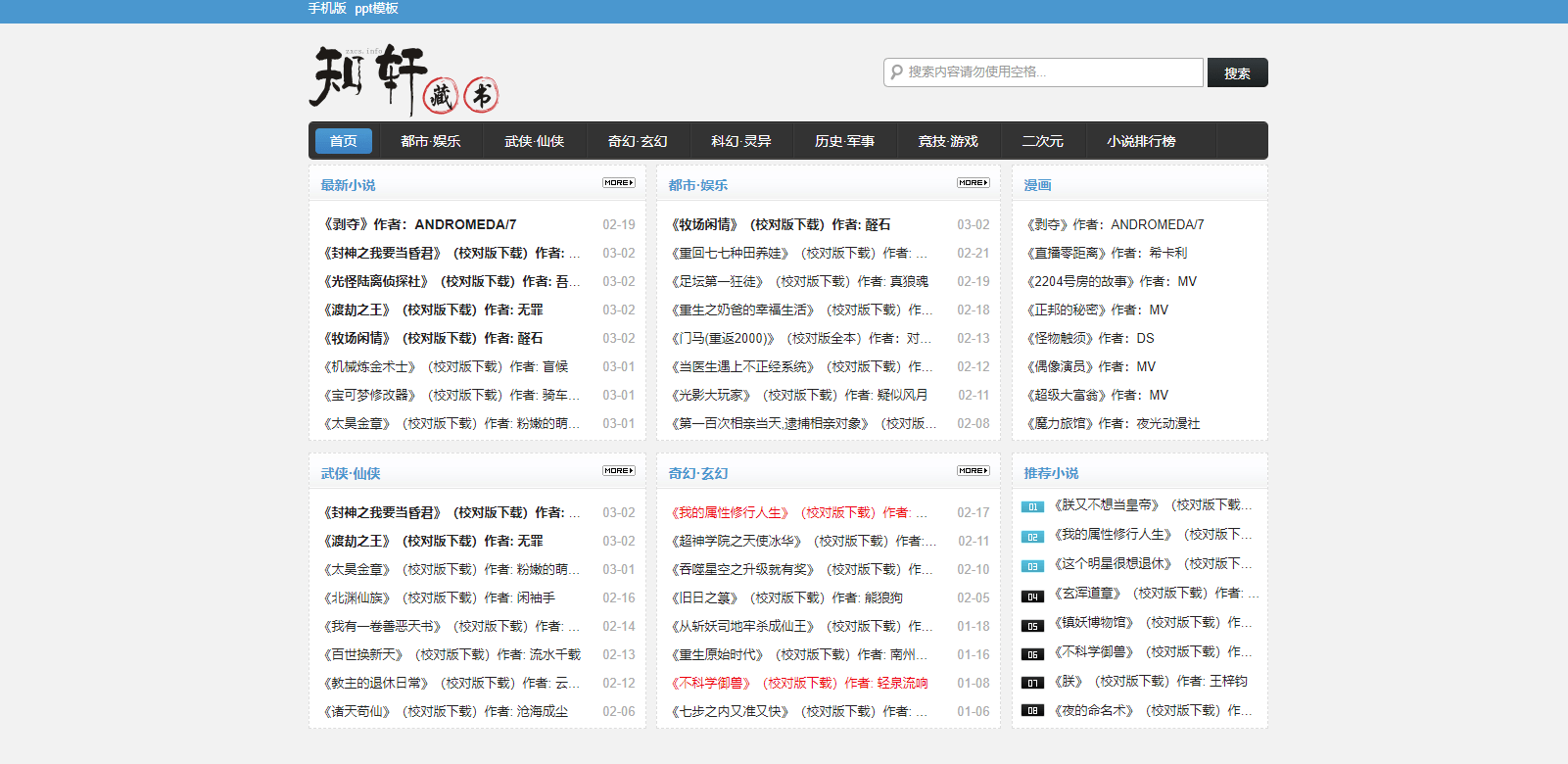Image resolution: width=1568 pixels, height=764 pixels.
Task: Open 《超神学院之天使冰华》 link
Action: coord(804,541)
